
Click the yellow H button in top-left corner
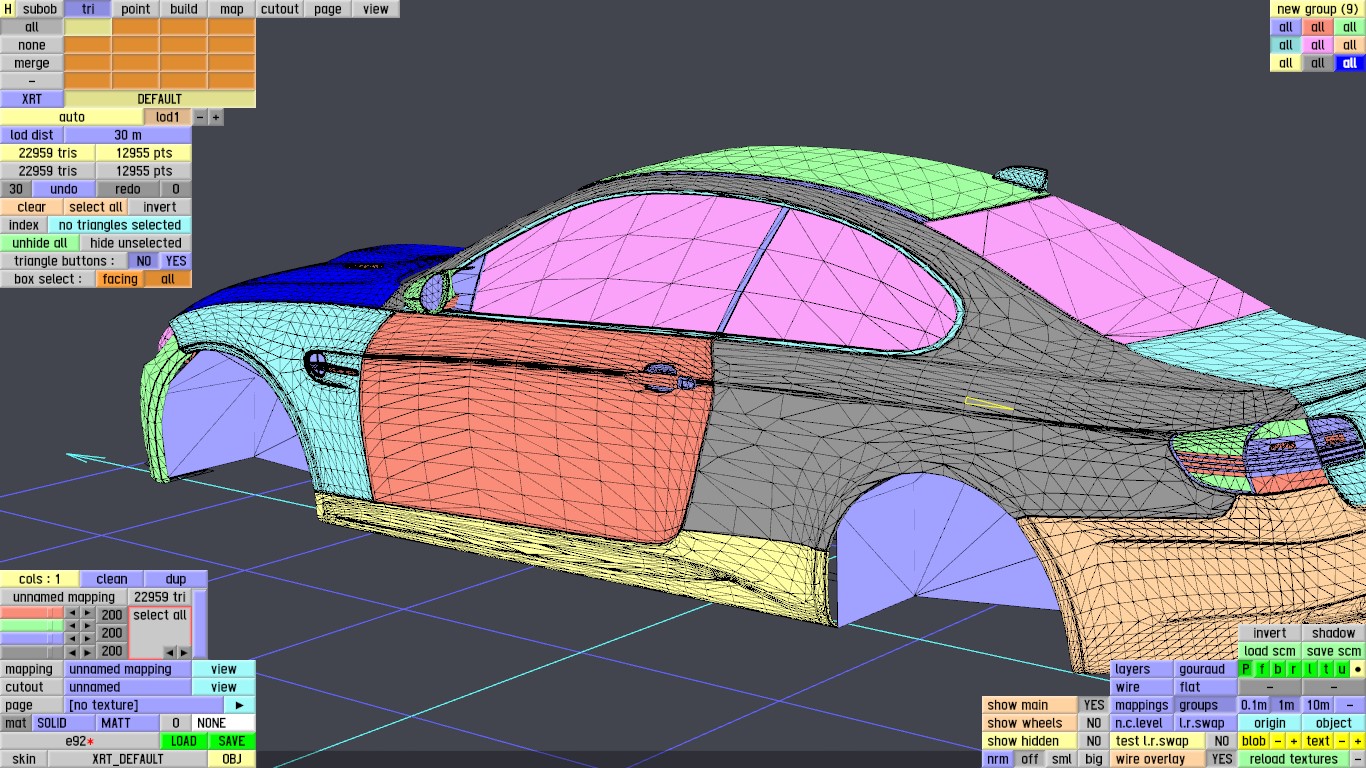(x=8, y=9)
